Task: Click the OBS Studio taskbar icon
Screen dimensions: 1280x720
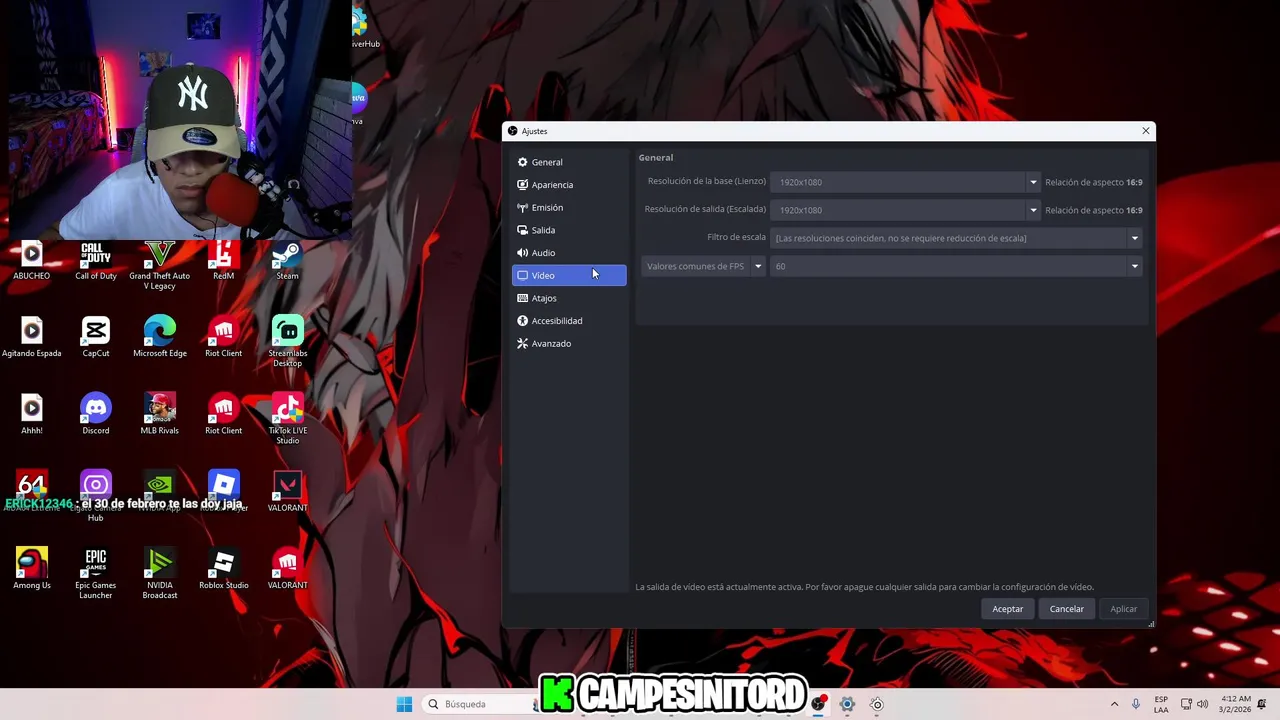Action: [x=819, y=704]
